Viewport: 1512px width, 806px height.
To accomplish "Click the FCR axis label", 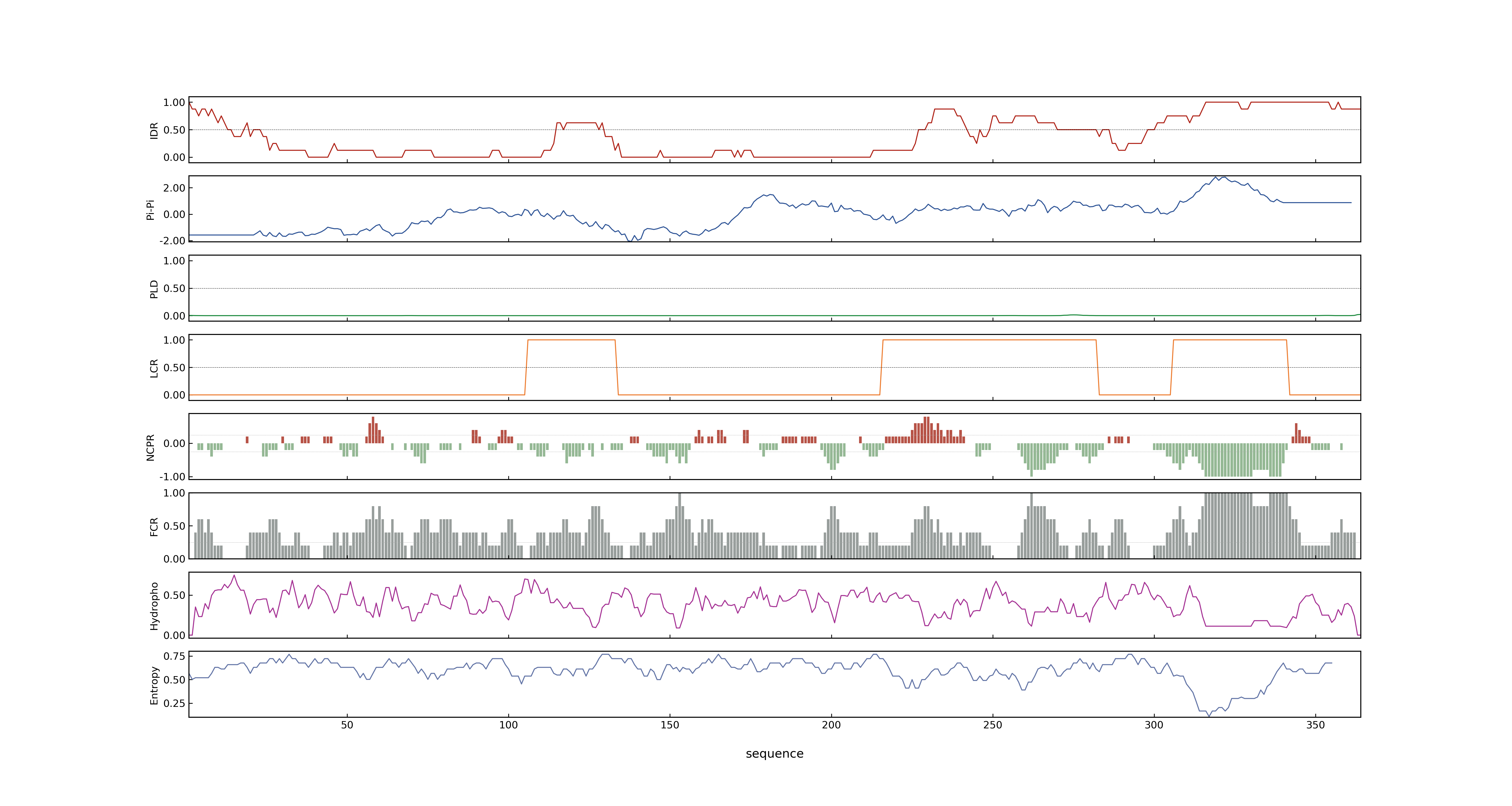I will [x=154, y=526].
